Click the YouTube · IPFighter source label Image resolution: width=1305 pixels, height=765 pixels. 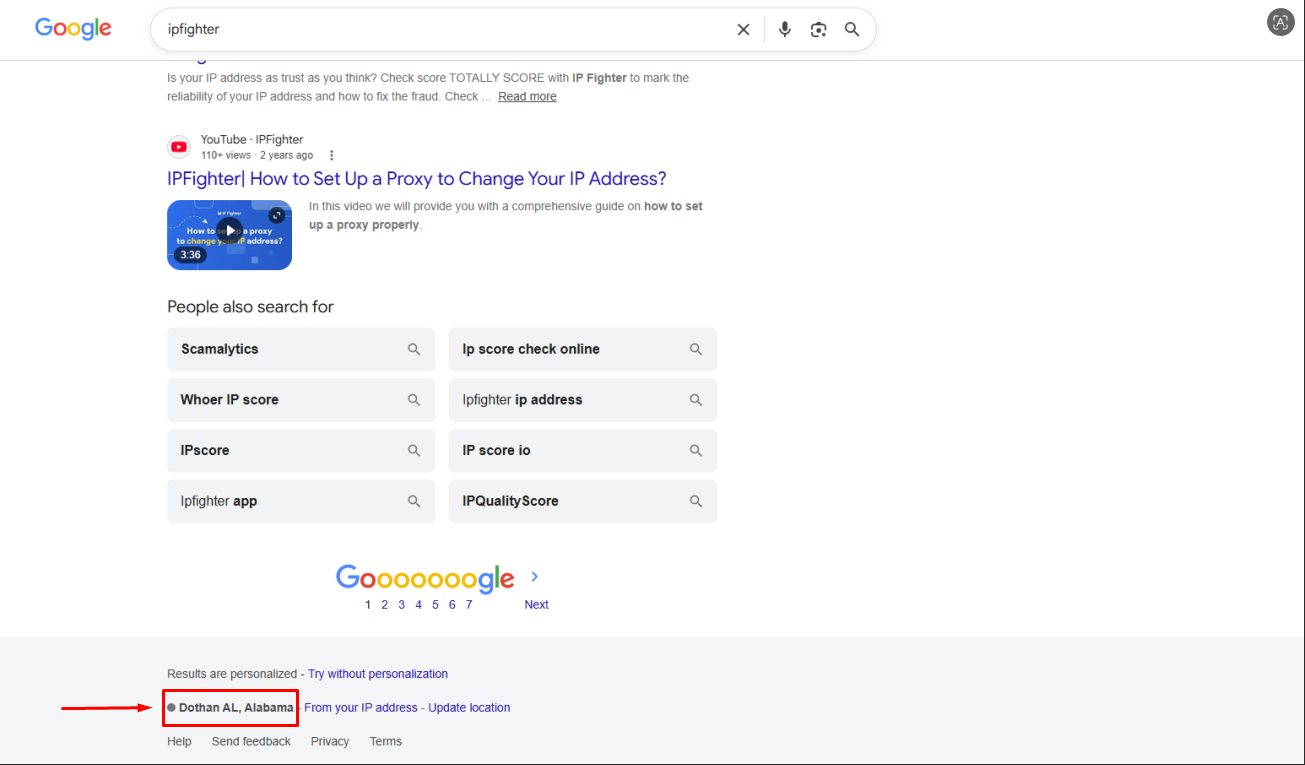pos(252,140)
